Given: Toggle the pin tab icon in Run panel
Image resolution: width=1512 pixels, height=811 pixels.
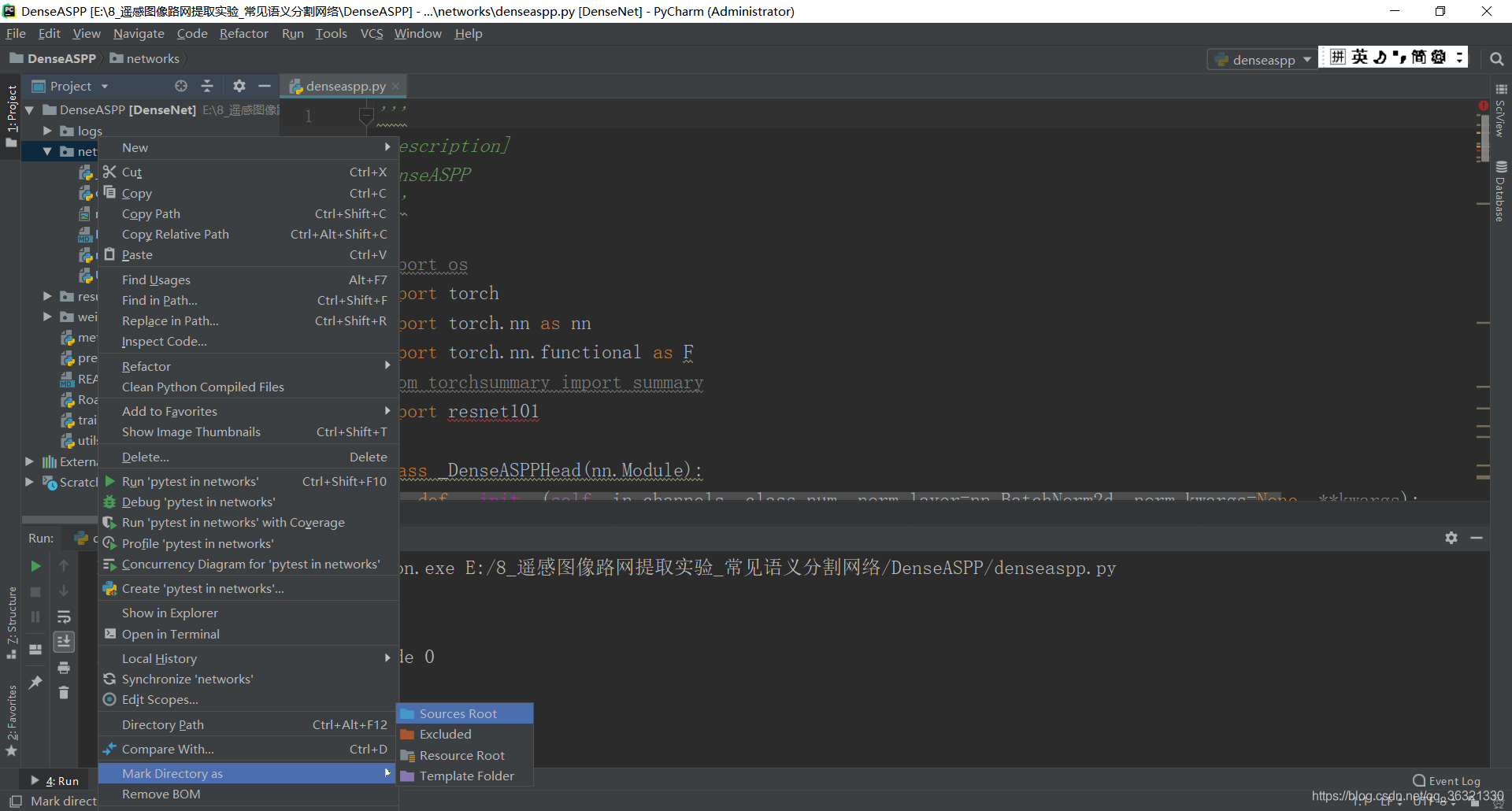Looking at the screenshot, I should [x=35, y=682].
